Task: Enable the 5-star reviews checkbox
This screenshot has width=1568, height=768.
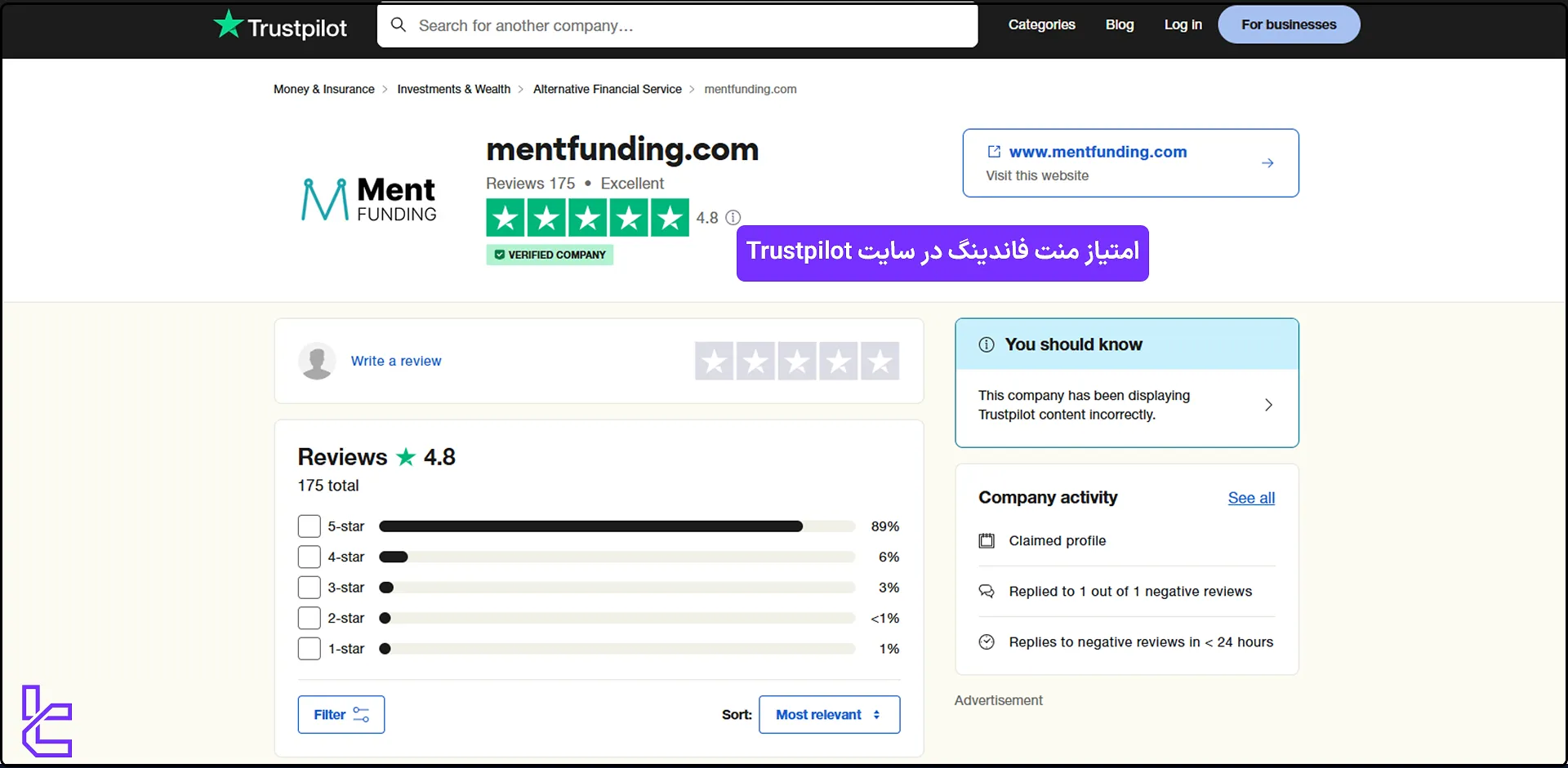Action: (x=309, y=526)
